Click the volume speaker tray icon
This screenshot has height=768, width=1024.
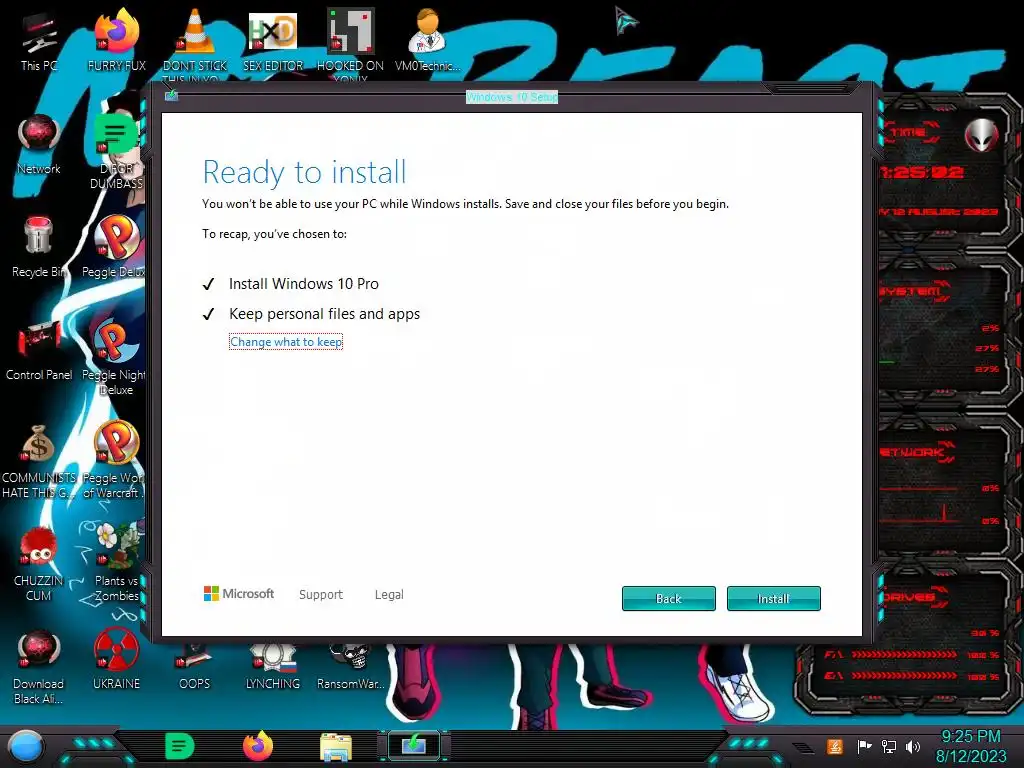click(x=913, y=746)
